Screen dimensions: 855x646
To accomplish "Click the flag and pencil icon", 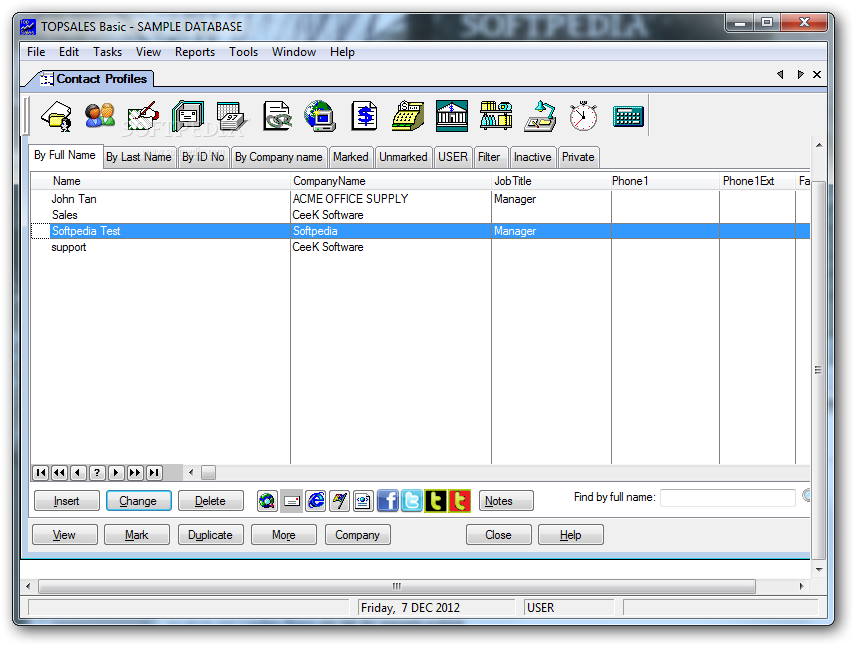I will [x=340, y=500].
